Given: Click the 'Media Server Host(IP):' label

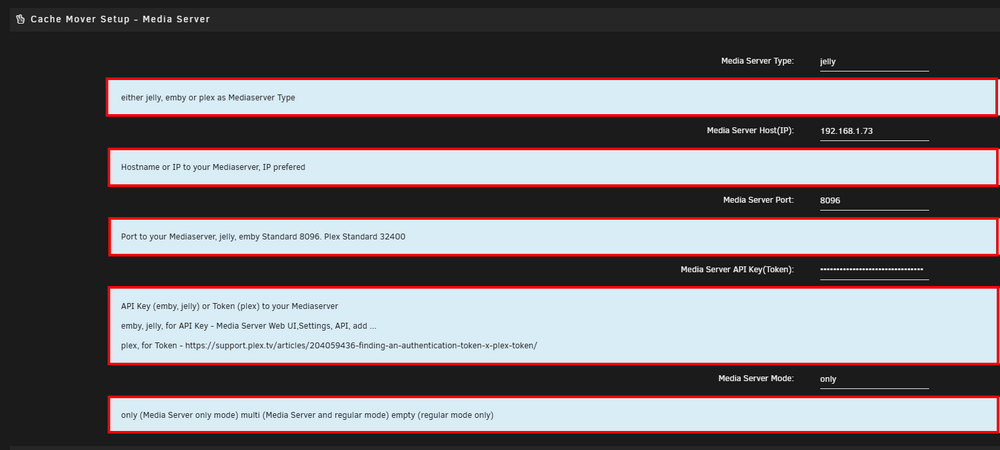Looking at the screenshot, I should point(750,131).
